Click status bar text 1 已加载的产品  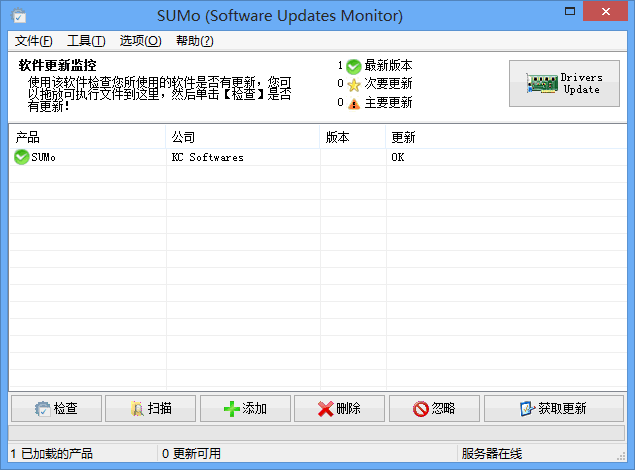pos(51,453)
